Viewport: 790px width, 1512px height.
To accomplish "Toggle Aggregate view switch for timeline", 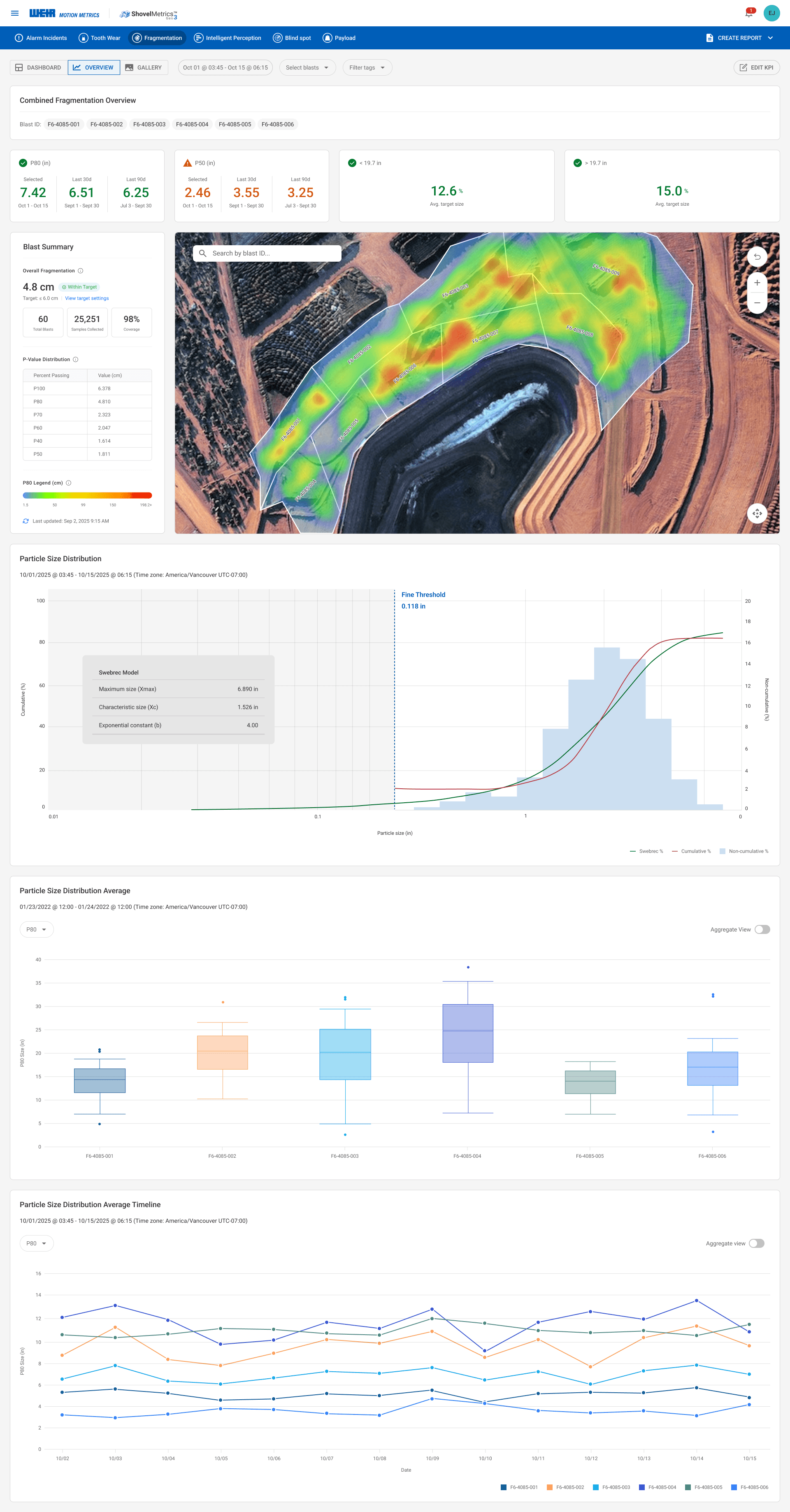I will (x=757, y=1243).
